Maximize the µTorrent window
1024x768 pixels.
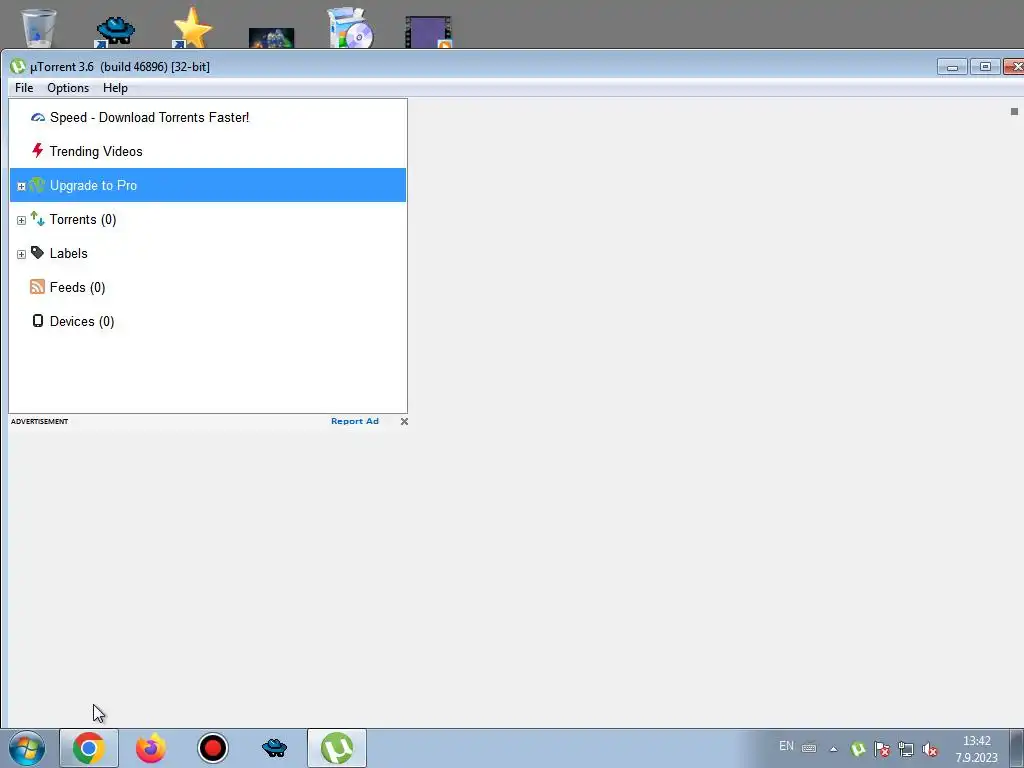pos(985,67)
